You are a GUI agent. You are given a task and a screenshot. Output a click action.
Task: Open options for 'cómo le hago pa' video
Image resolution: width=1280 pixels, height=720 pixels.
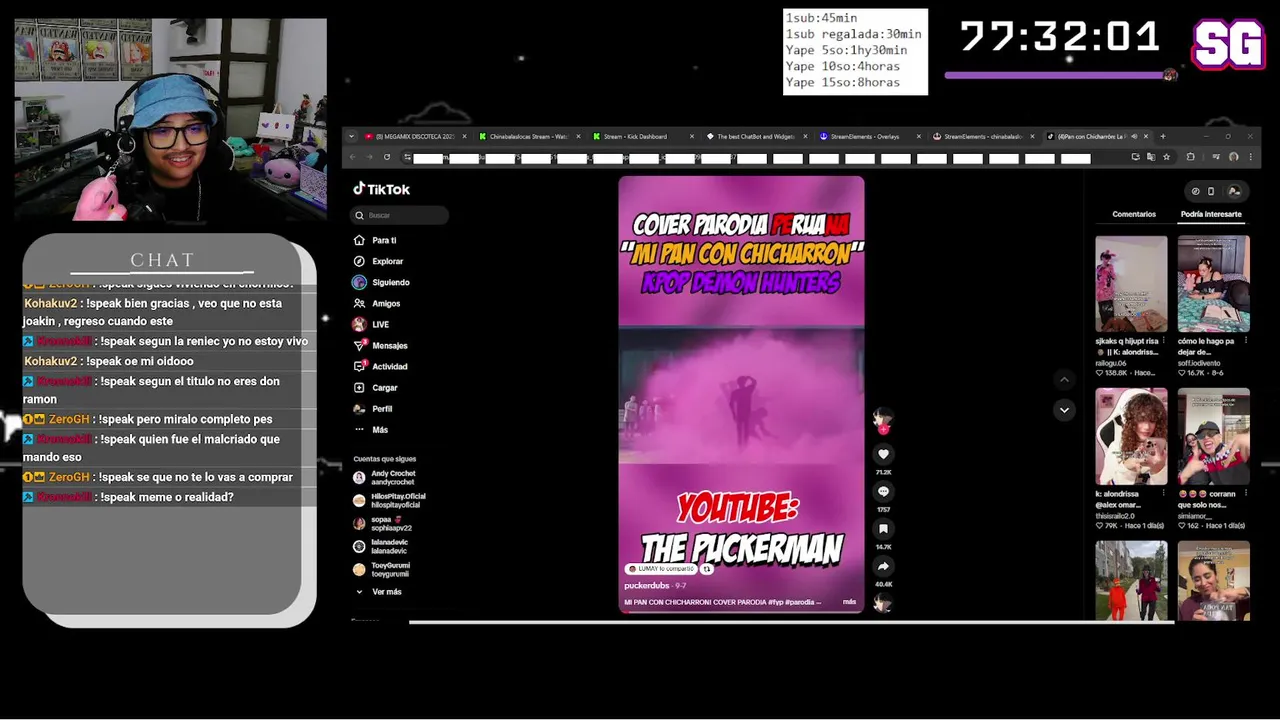pos(1245,342)
